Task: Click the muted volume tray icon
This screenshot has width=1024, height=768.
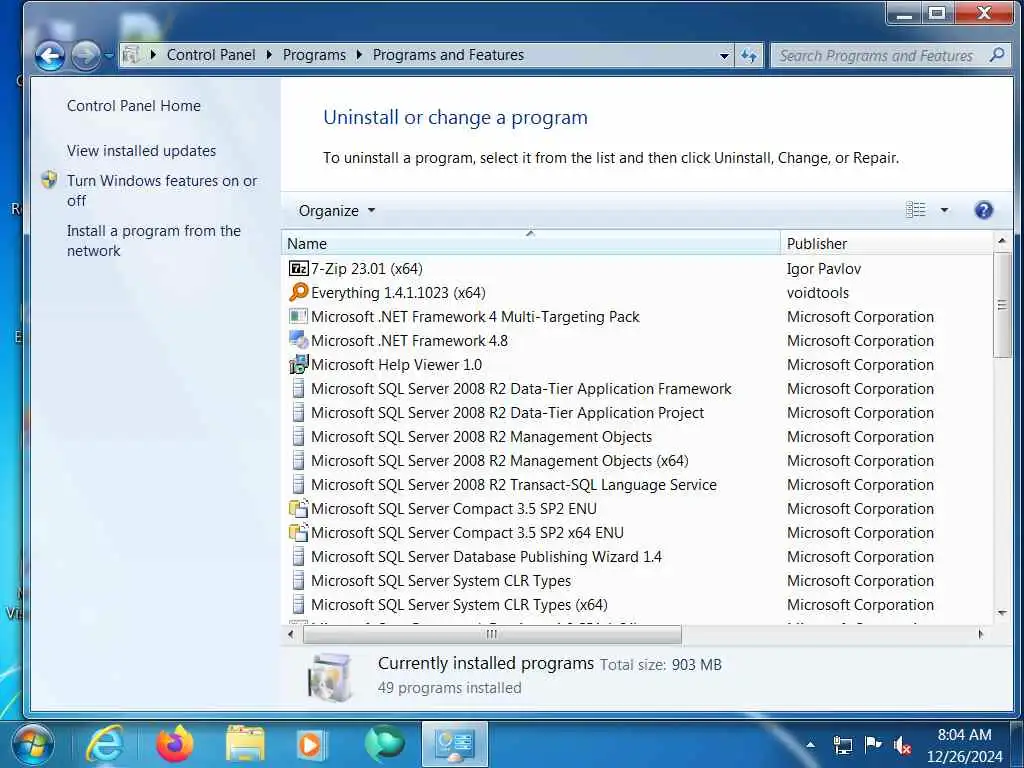Action: click(903, 745)
